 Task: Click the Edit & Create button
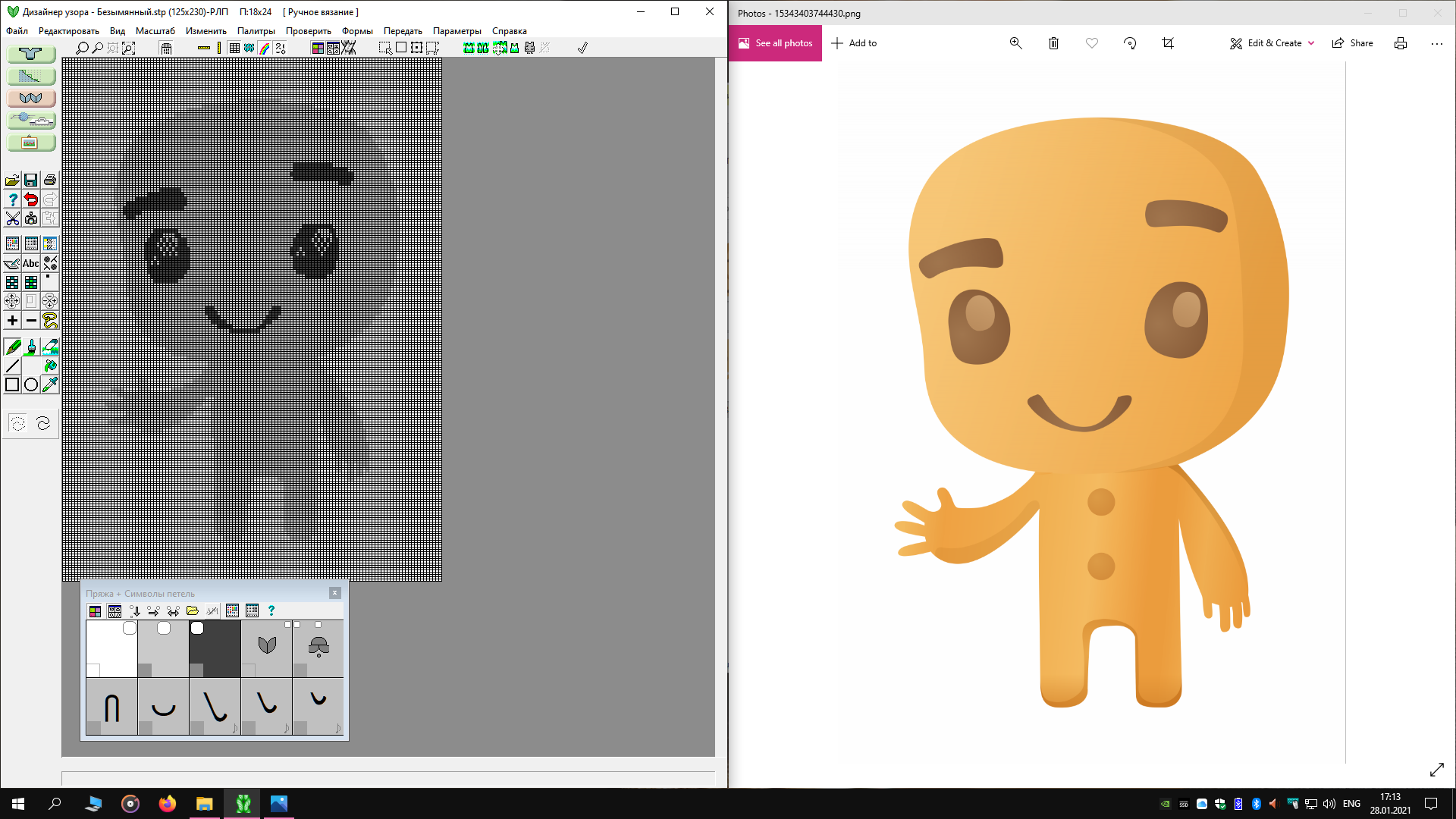click(1271, 43)
